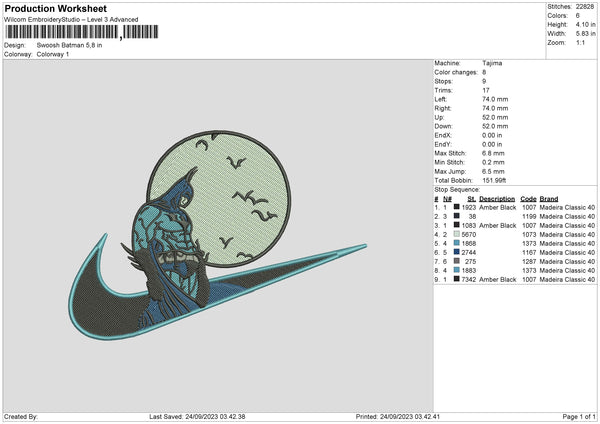Click Amber Black description in row 1
The height and width of the screenshot is (424, 600).
[x=497, y=207]
